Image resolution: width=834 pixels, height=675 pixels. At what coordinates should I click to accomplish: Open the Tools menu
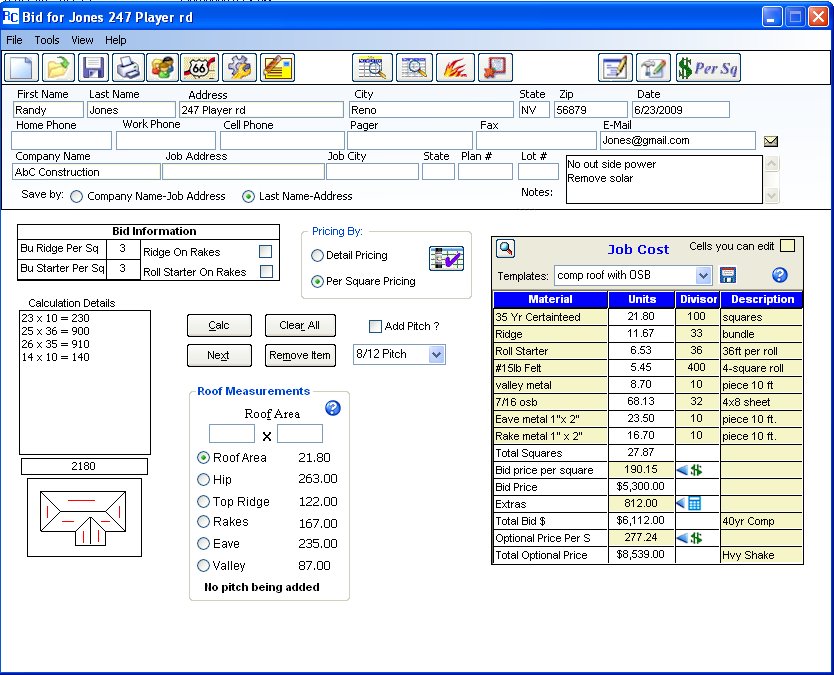point(47,40)
